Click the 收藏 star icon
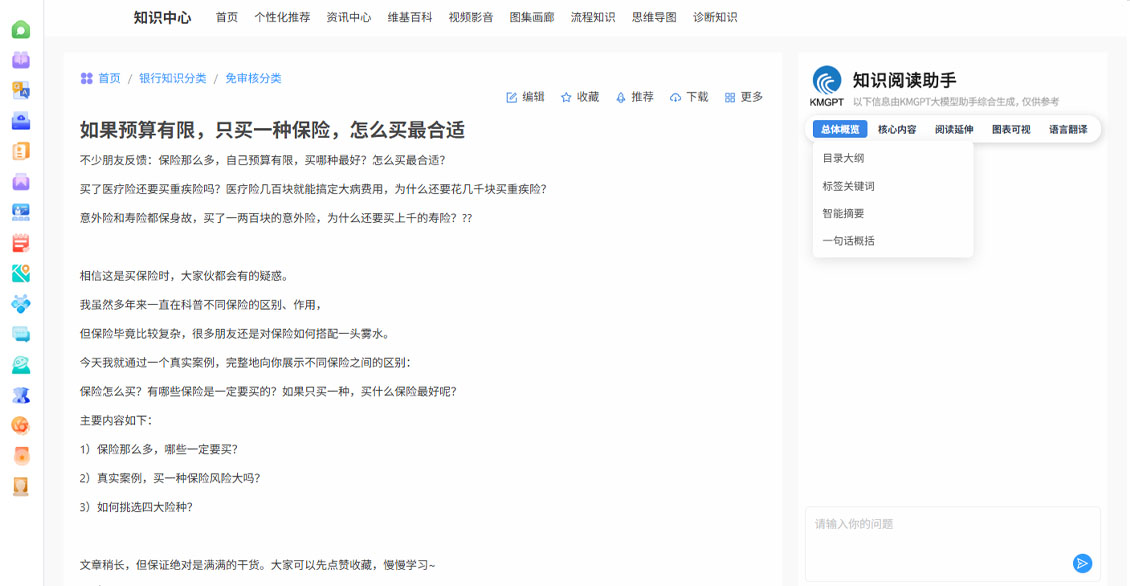This screenshot has height=586, width=1130. [566, 97]
